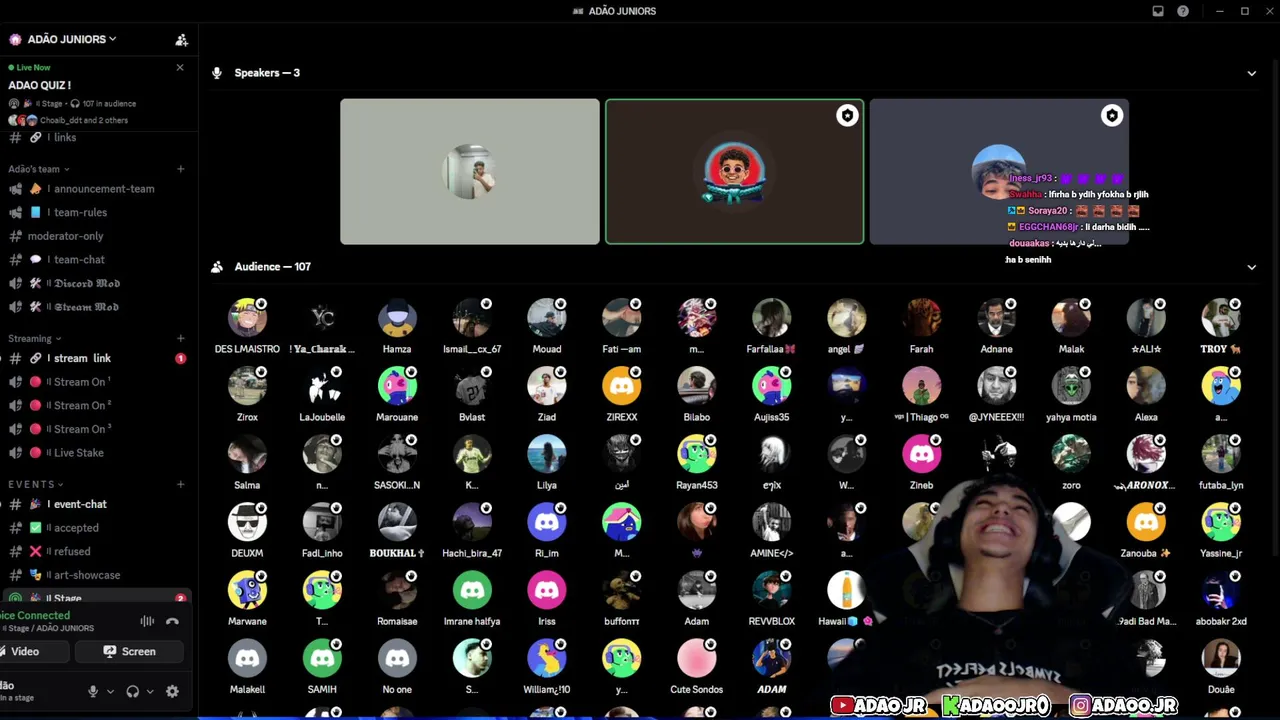Open audience member No one's avatar
1280x720 pixels.
[x=397, y=659]
